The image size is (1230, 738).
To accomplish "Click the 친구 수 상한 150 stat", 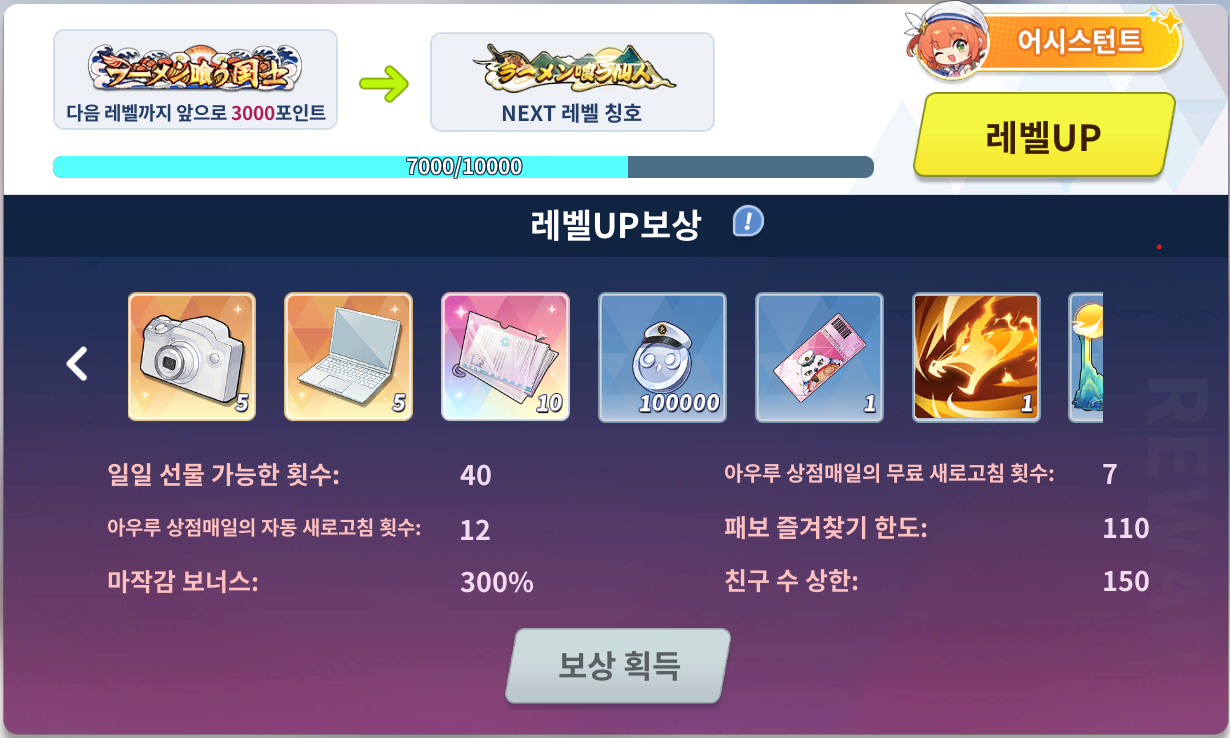I will [x=937, y=581].
